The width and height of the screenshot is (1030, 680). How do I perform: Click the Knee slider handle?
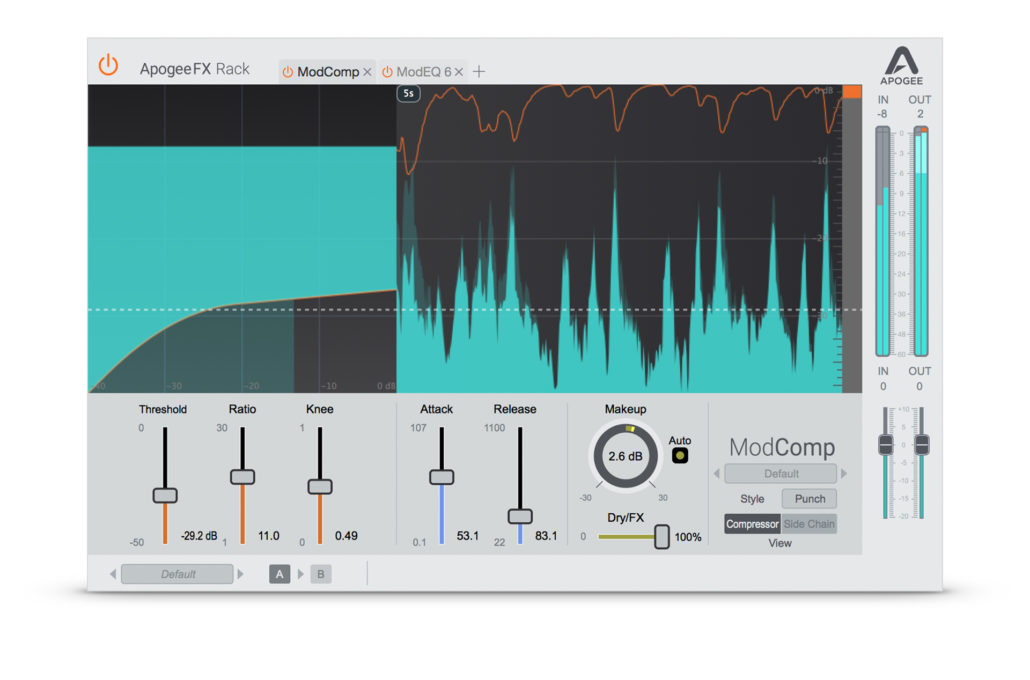coord(320,487)
